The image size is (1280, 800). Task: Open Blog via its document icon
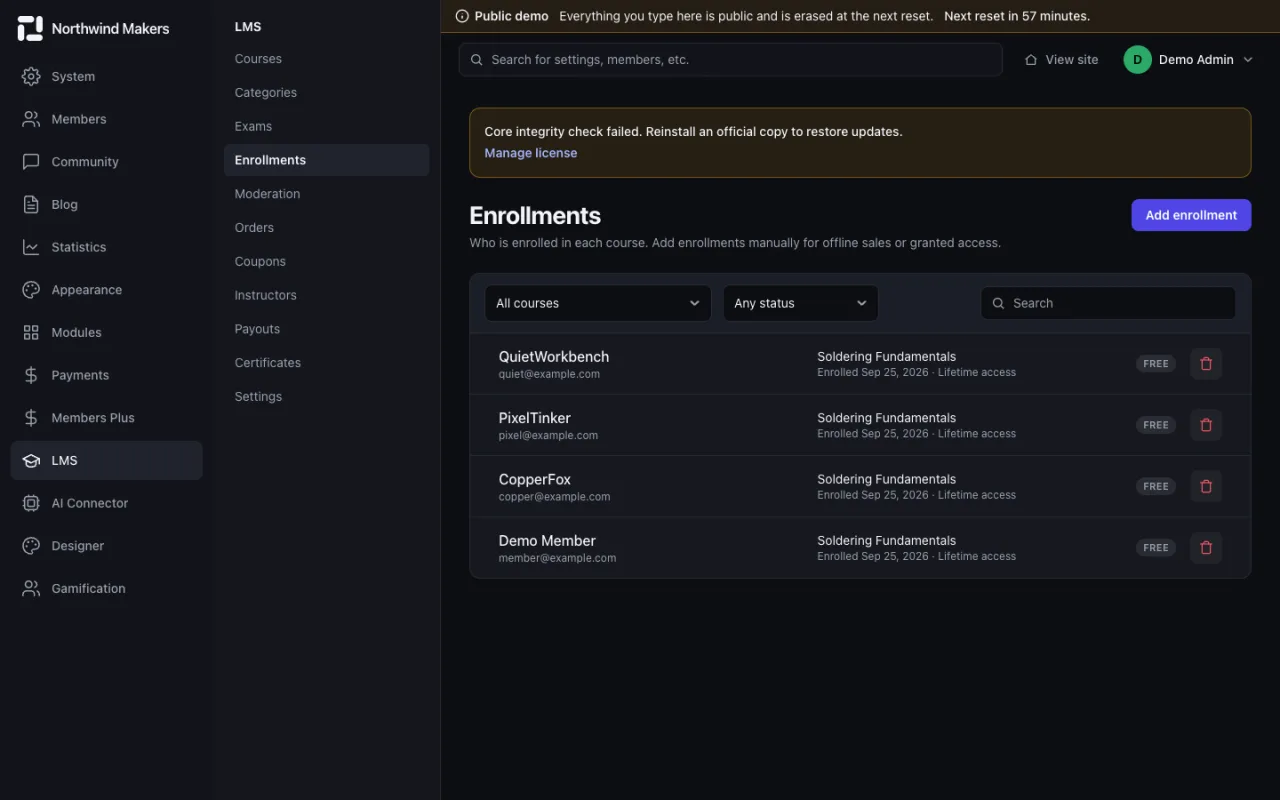(x=31, y=204)
